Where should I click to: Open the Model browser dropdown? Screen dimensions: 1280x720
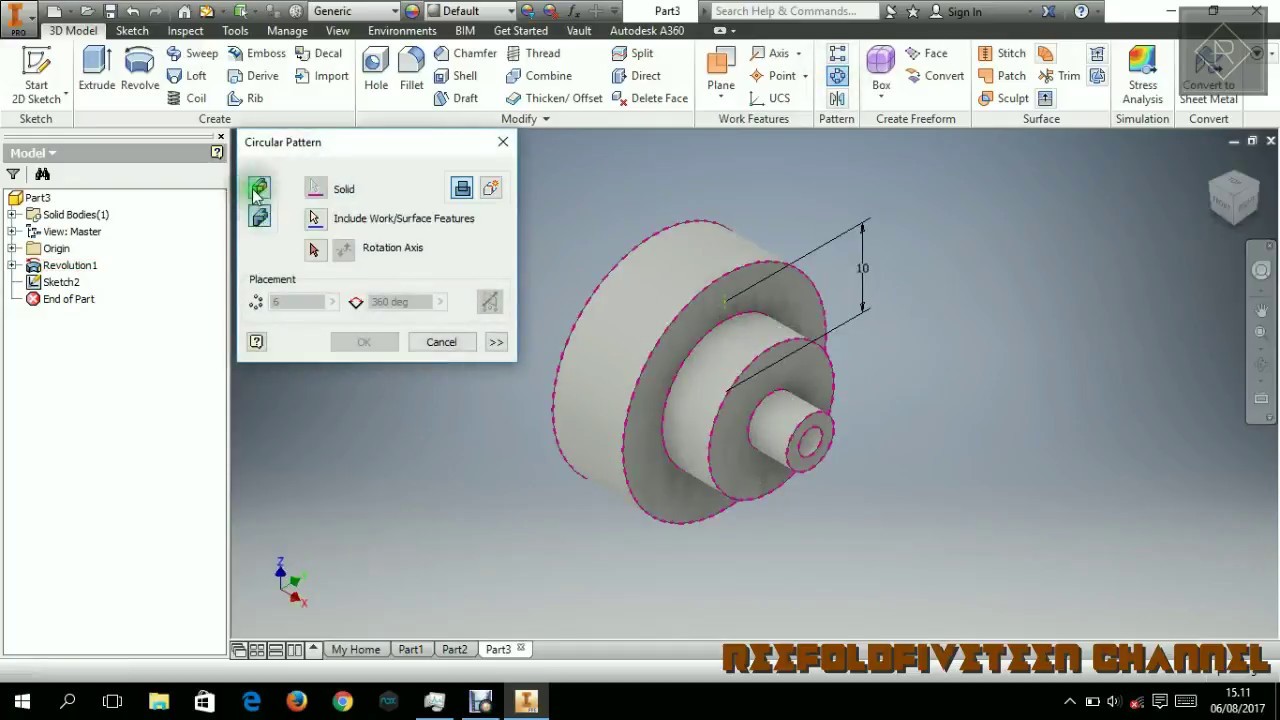click(33, 153)
